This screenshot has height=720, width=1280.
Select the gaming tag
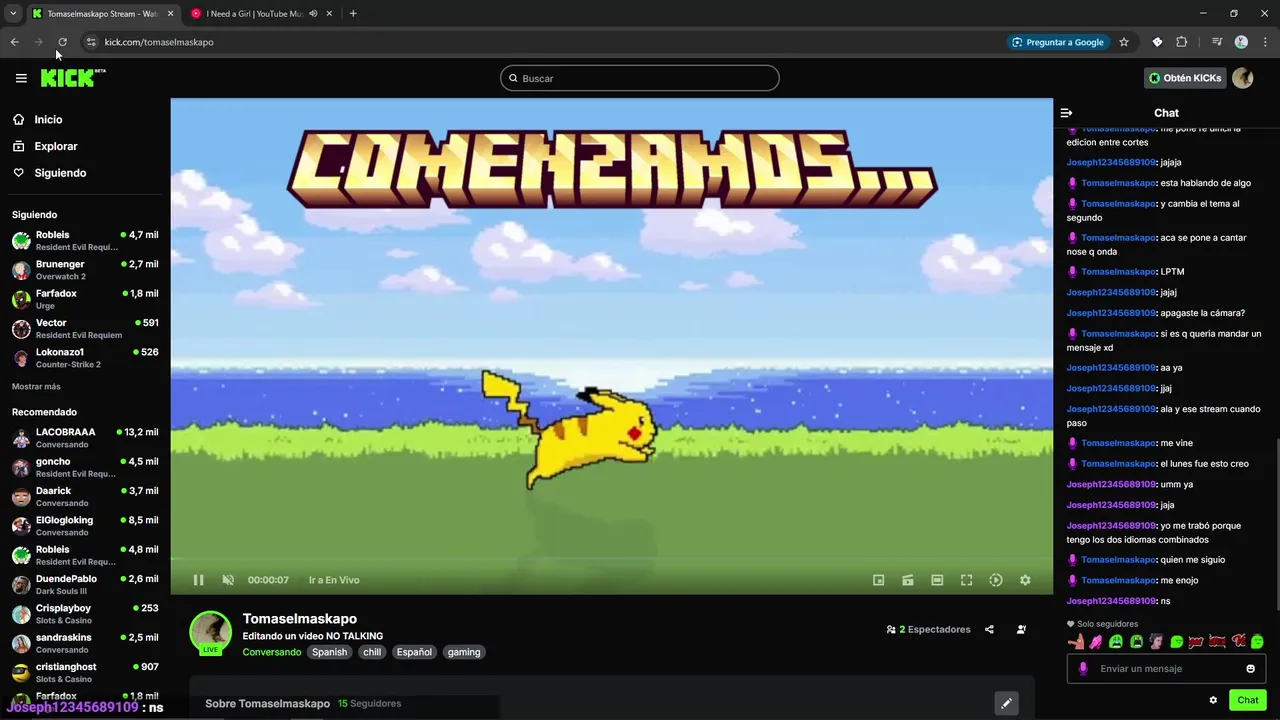pos(464,652)
